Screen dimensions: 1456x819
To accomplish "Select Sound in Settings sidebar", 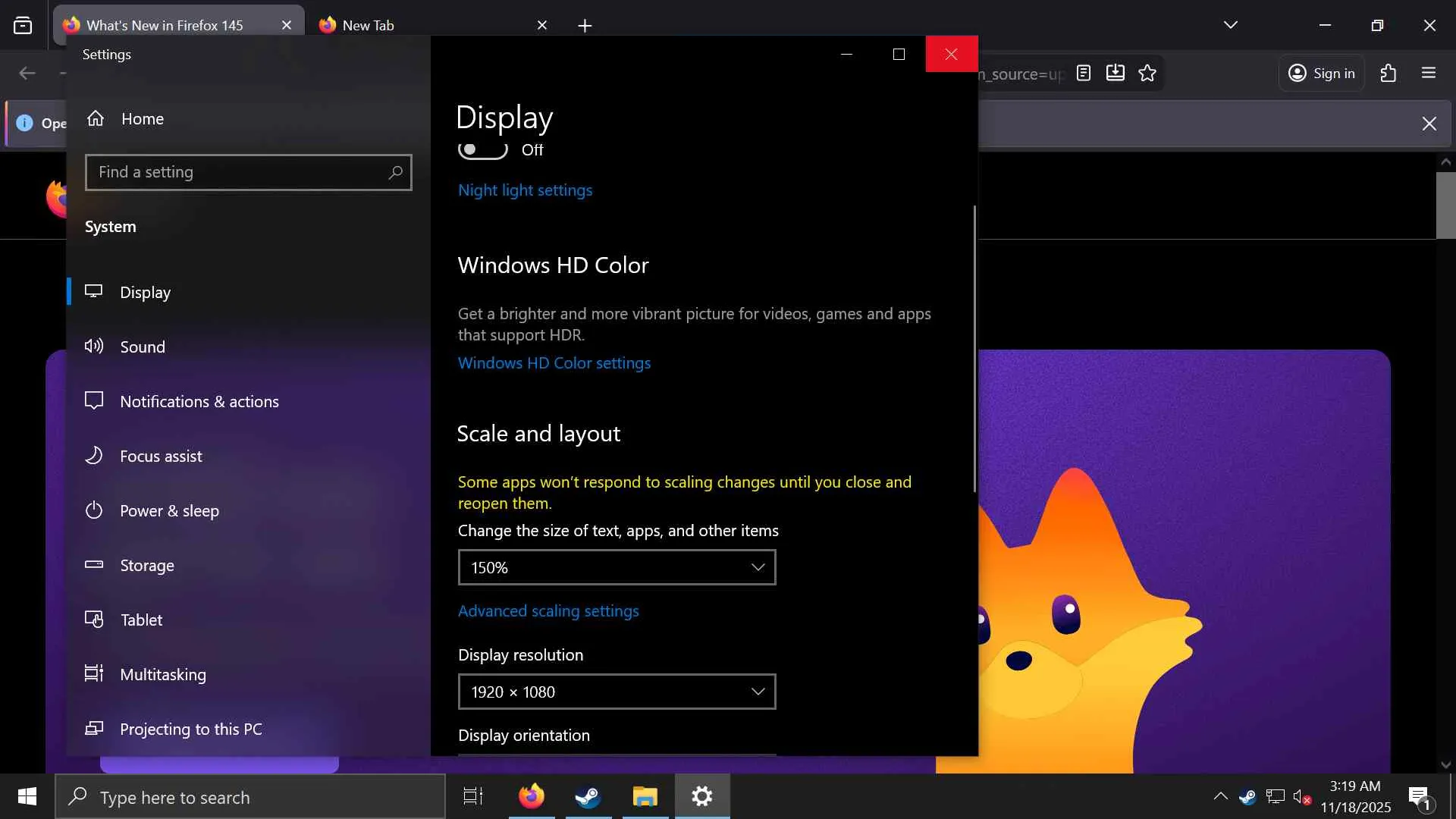I will coord(142,347).
